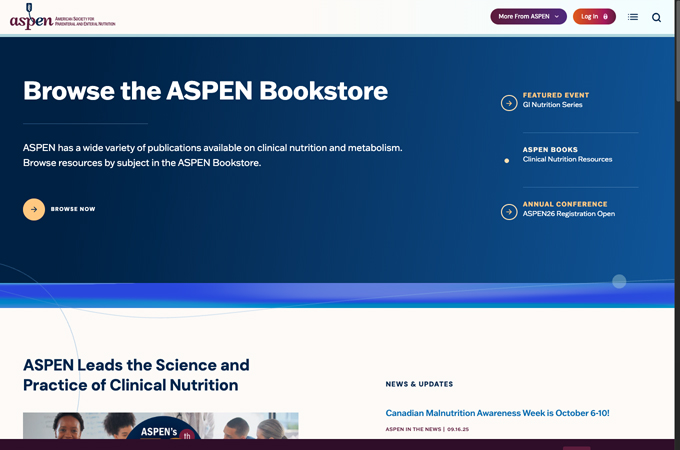Open search with the magnifier icon
This screenshot has width=680, height=450.
[x=656, y=17]
